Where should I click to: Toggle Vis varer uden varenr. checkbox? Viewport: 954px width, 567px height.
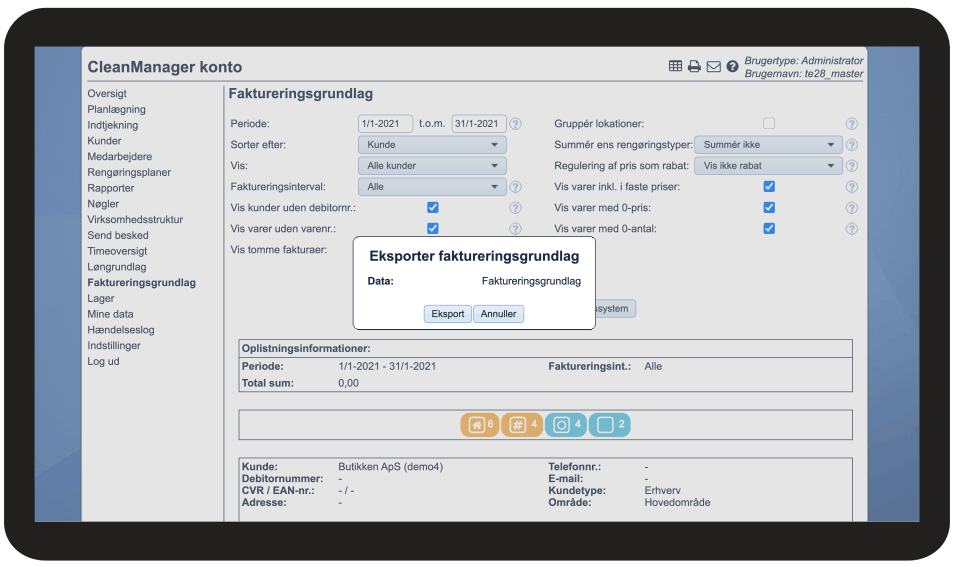click(433, 228)
